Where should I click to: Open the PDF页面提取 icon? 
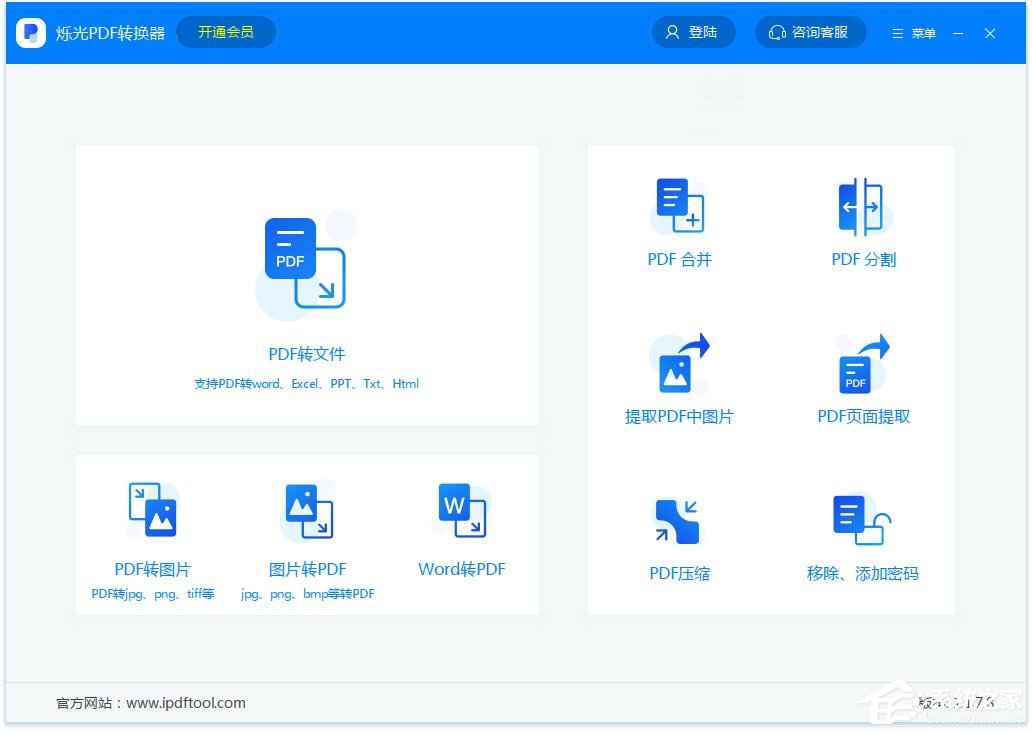863,364
